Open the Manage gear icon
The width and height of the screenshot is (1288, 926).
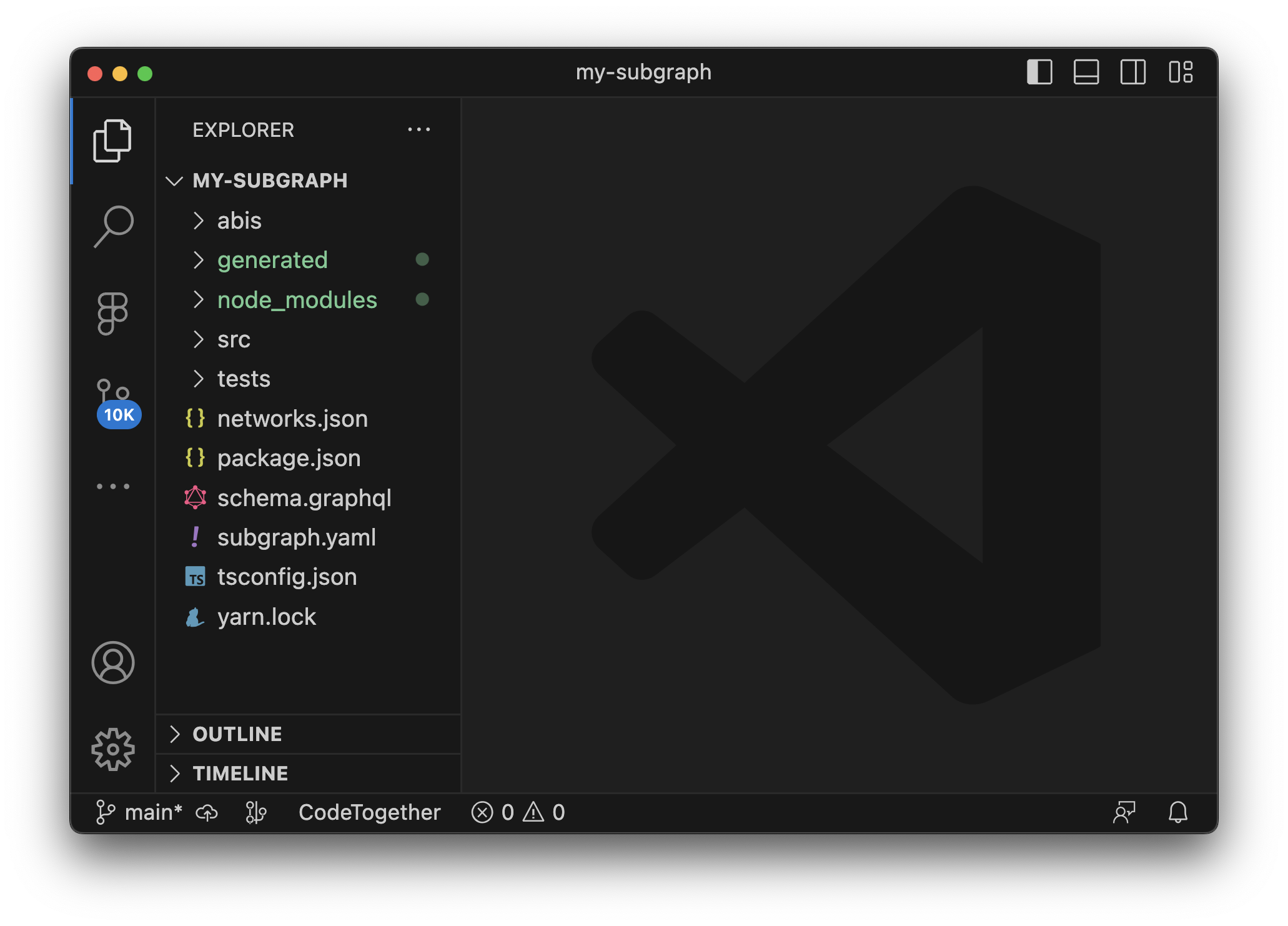click(x=113, y=749)
